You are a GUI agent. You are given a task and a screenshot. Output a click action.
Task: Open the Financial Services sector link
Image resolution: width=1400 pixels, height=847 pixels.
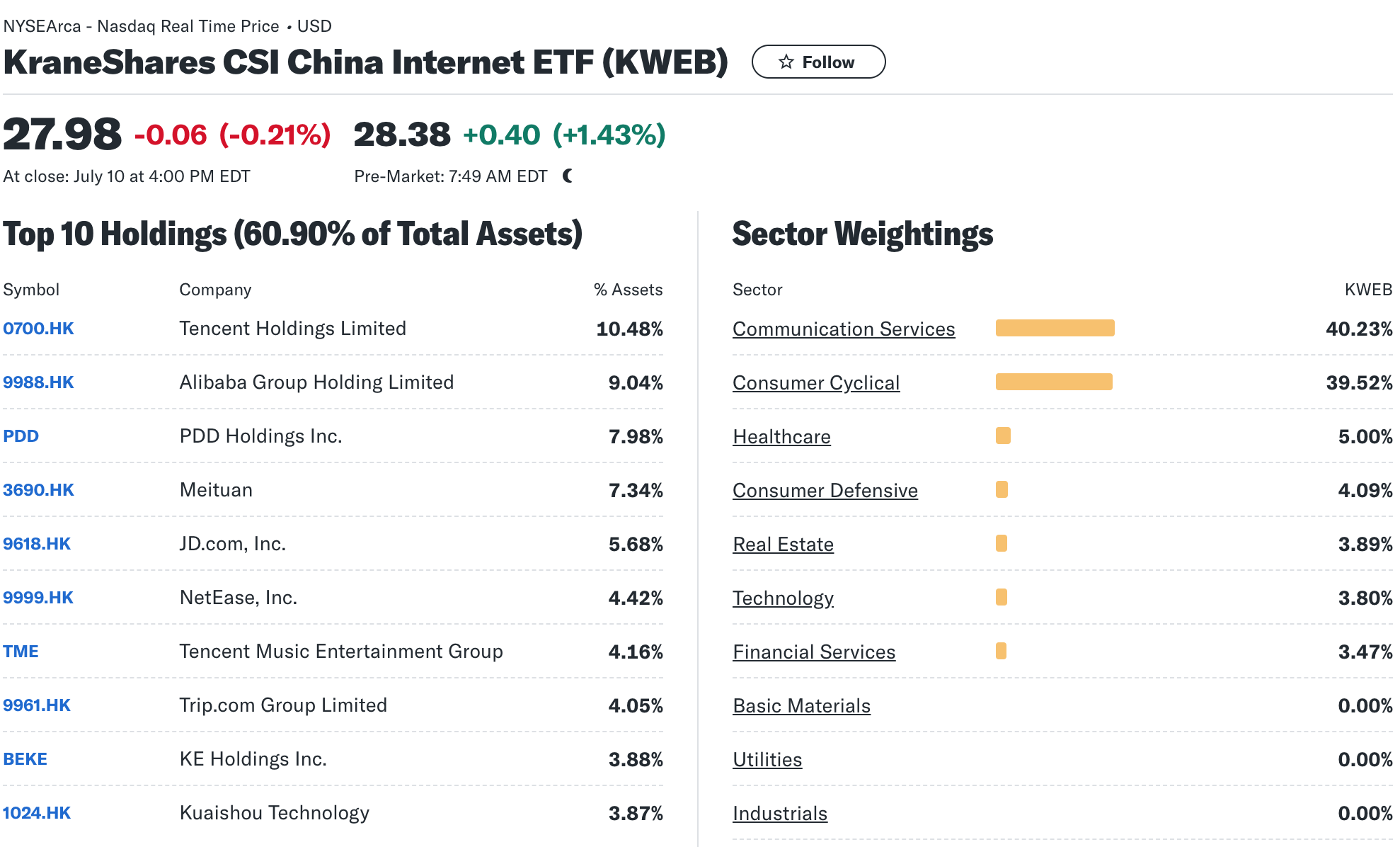click(814, 652)
